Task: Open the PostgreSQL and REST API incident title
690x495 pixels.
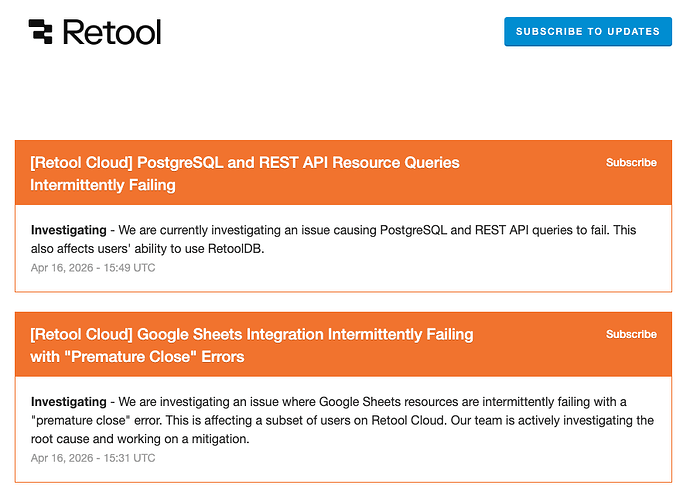Action: [245, 162]
